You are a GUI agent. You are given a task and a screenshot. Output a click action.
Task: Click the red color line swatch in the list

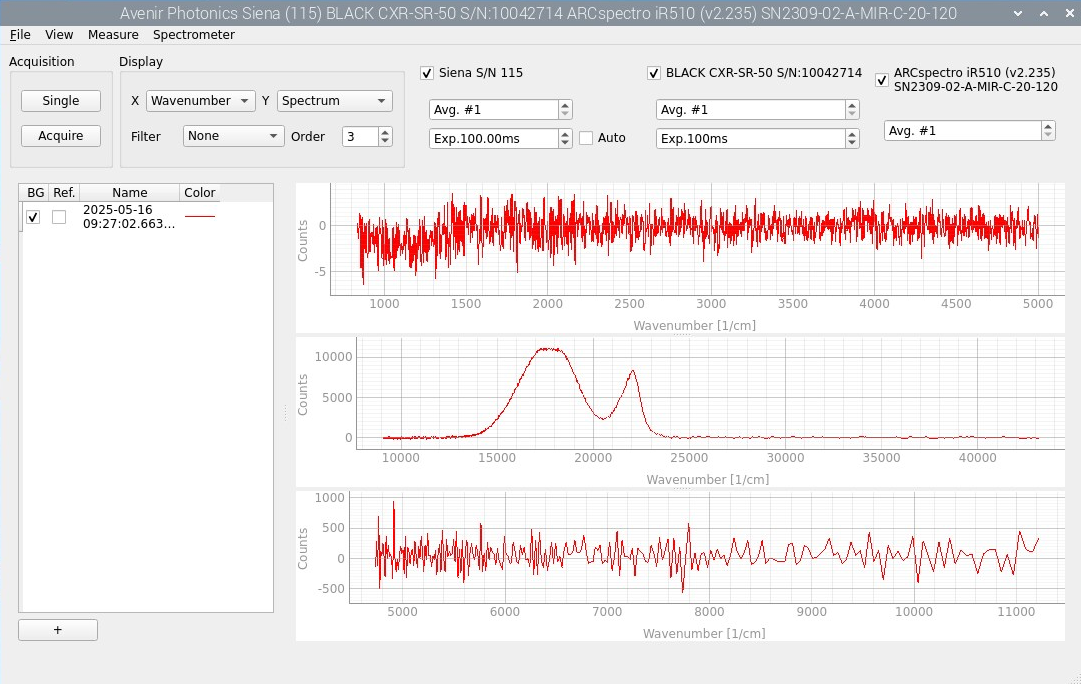point(200,217)
